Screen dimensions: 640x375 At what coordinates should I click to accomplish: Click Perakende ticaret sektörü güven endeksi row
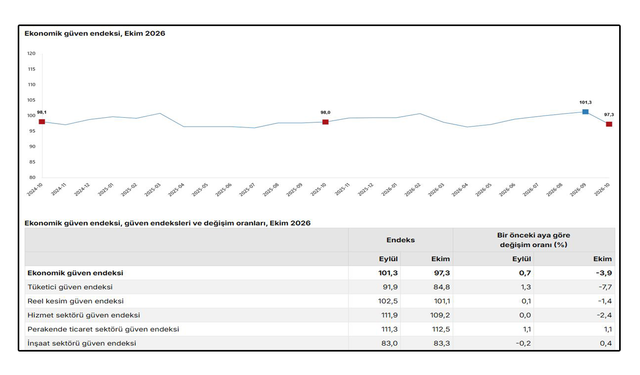[320, 329]
